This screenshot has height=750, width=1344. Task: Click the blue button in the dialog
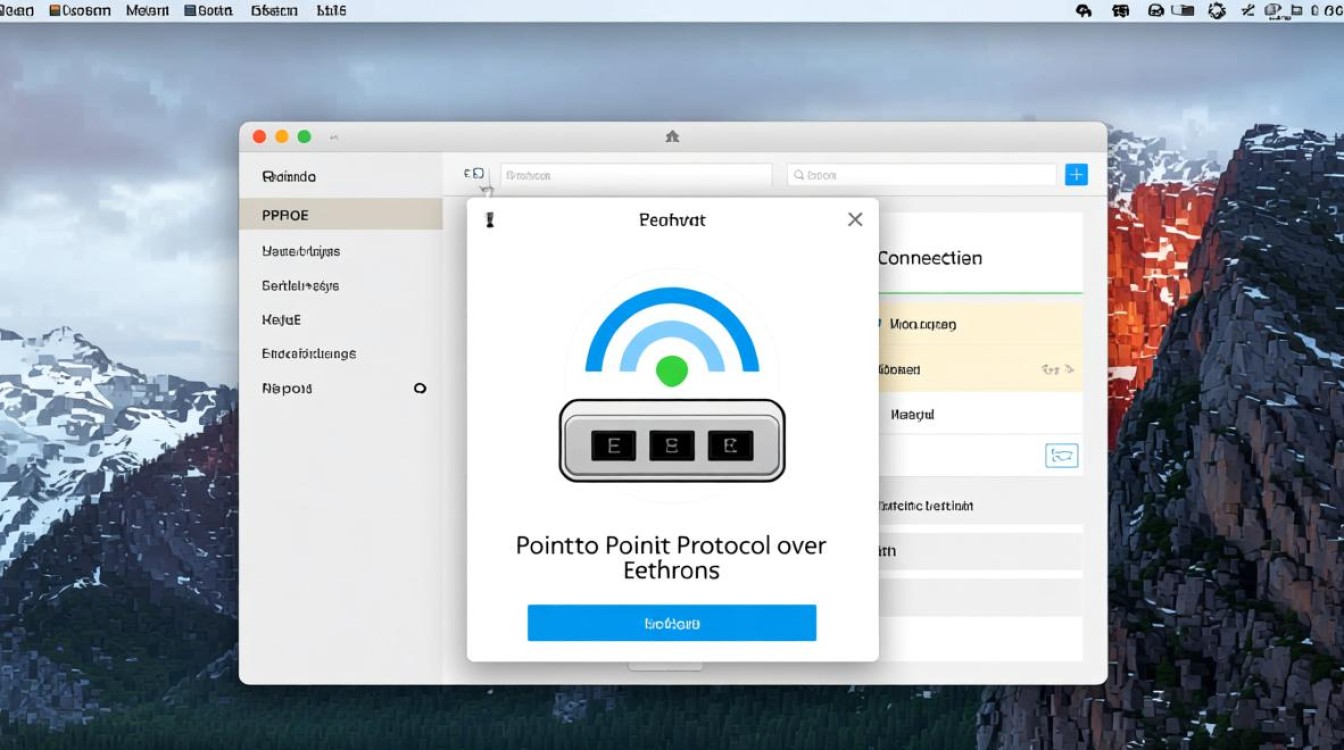pyautogui.click(x=672, y=623)
